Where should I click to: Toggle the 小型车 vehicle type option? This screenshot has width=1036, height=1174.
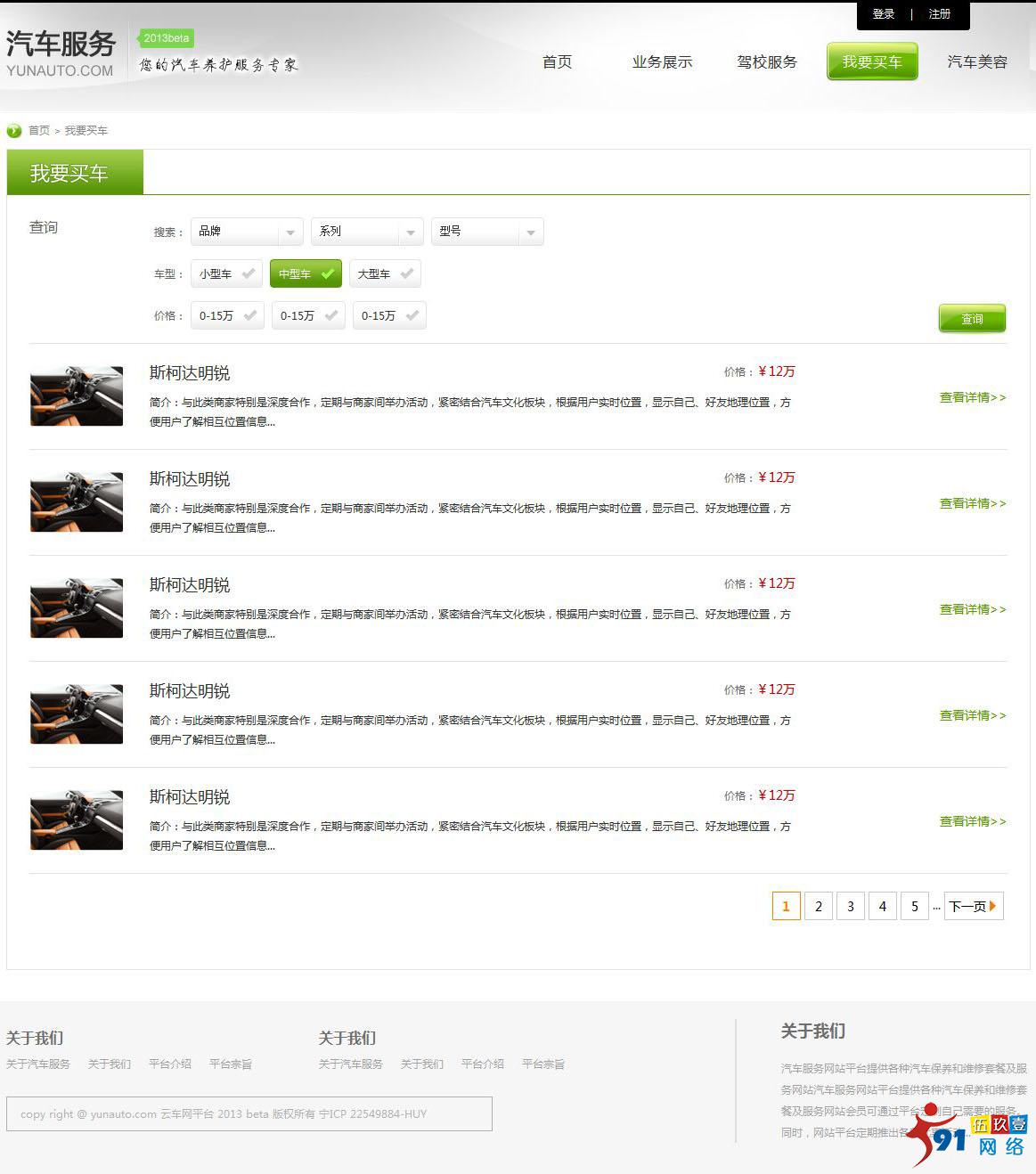click(x=226, y=274)
